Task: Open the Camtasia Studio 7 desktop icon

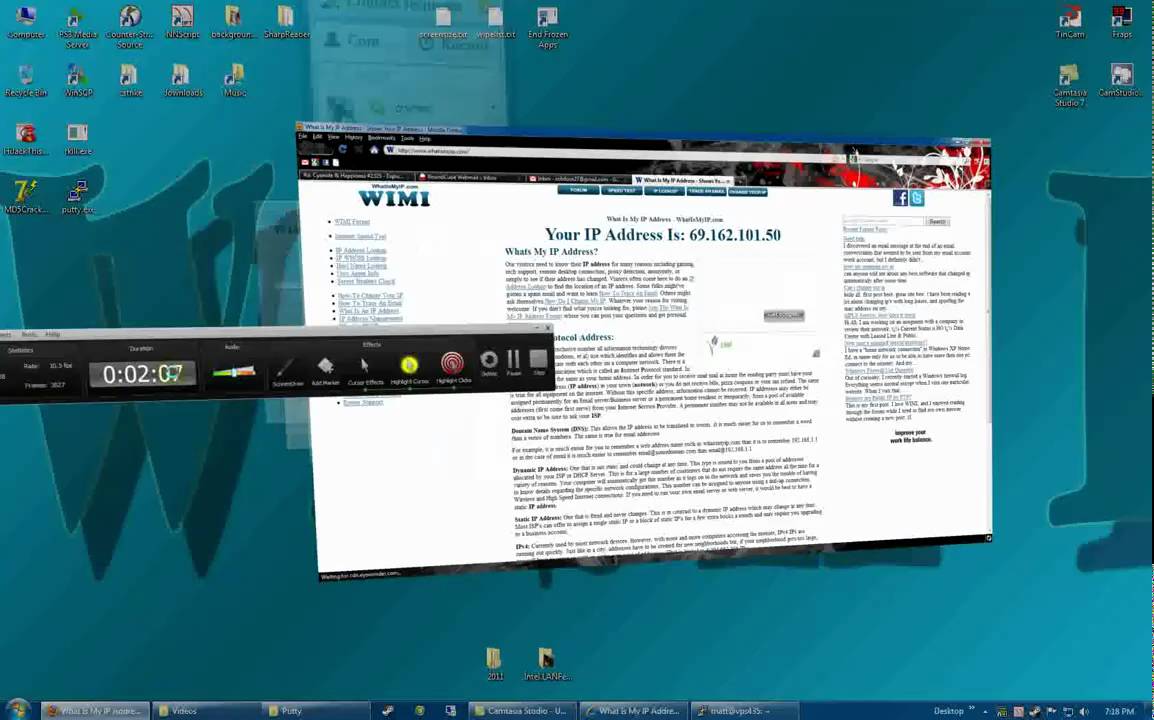Action: coord(1069,85)
